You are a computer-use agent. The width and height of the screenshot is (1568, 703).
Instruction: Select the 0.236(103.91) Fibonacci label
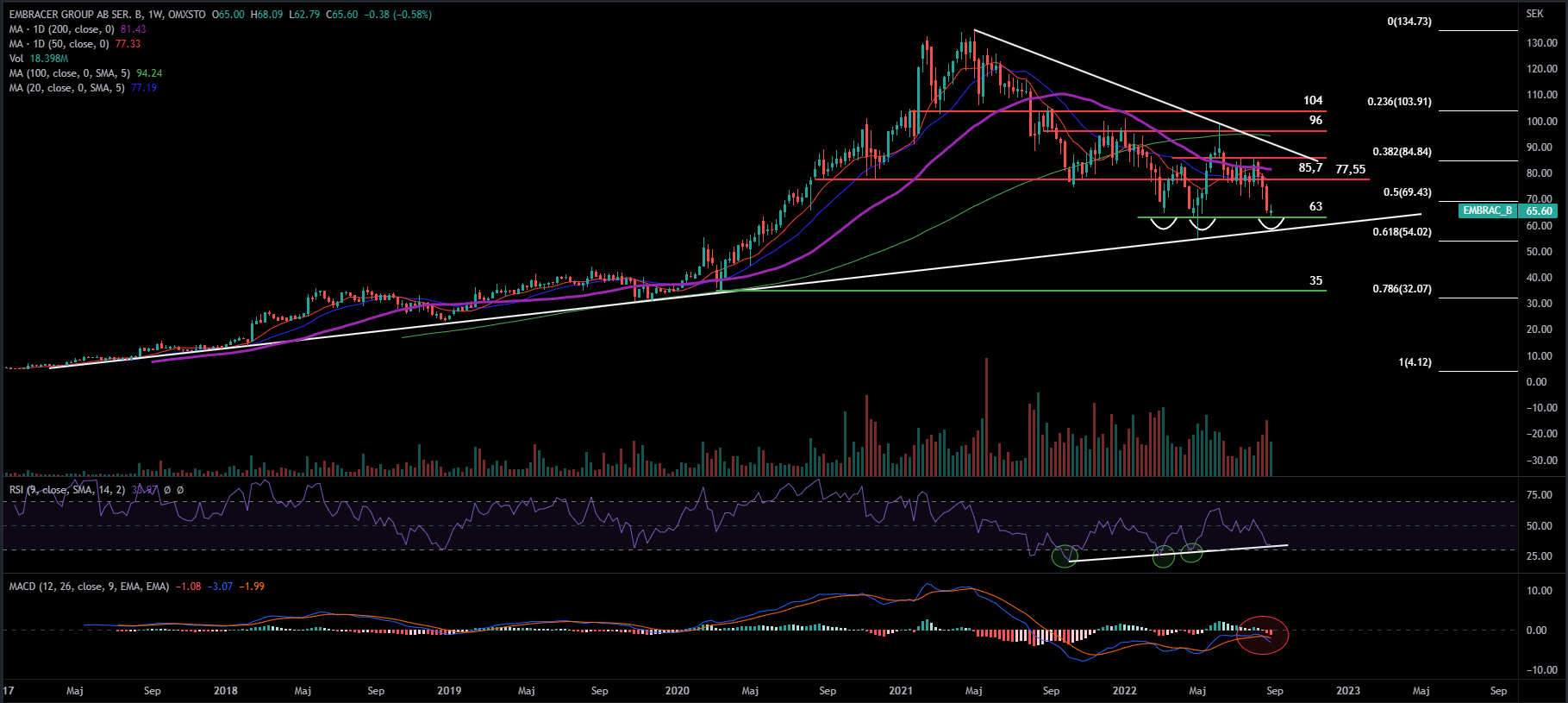(1399, 102)
